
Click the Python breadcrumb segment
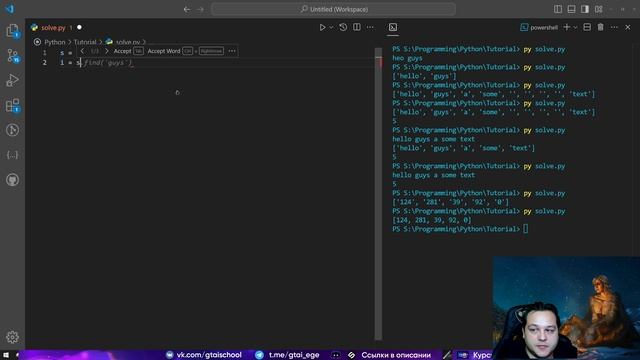[55, 42]
